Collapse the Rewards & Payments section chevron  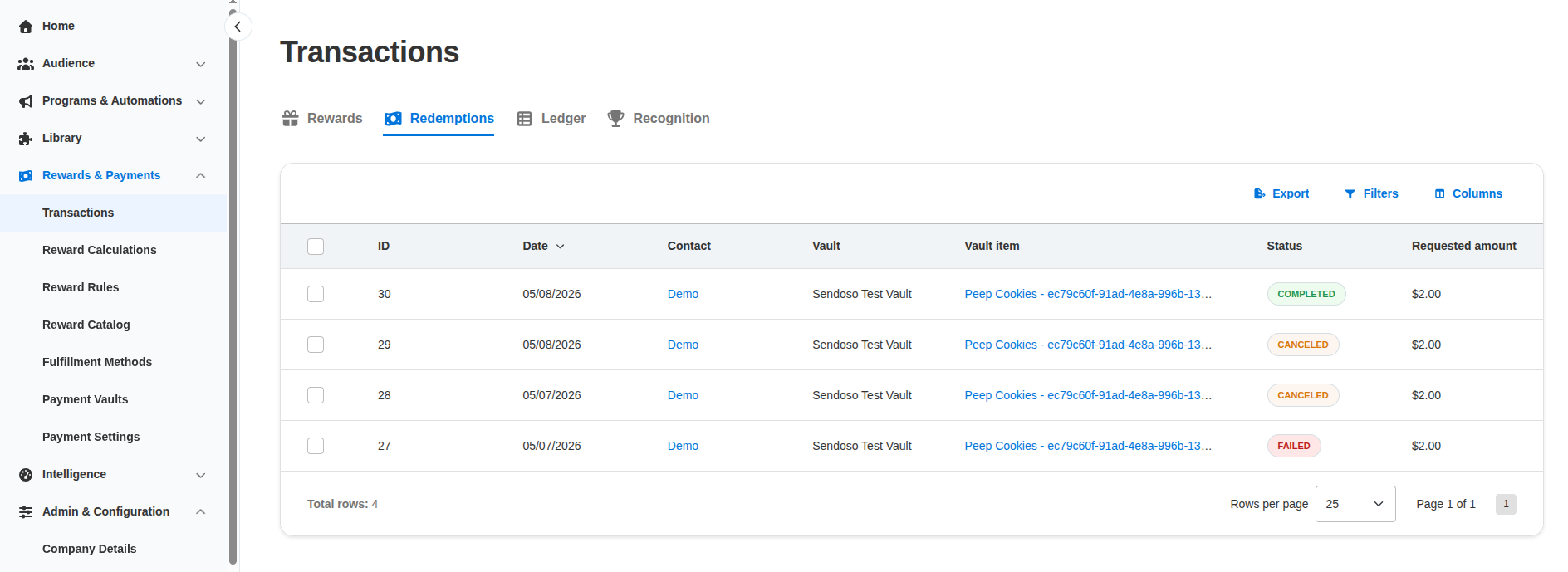tap(200, 175)
